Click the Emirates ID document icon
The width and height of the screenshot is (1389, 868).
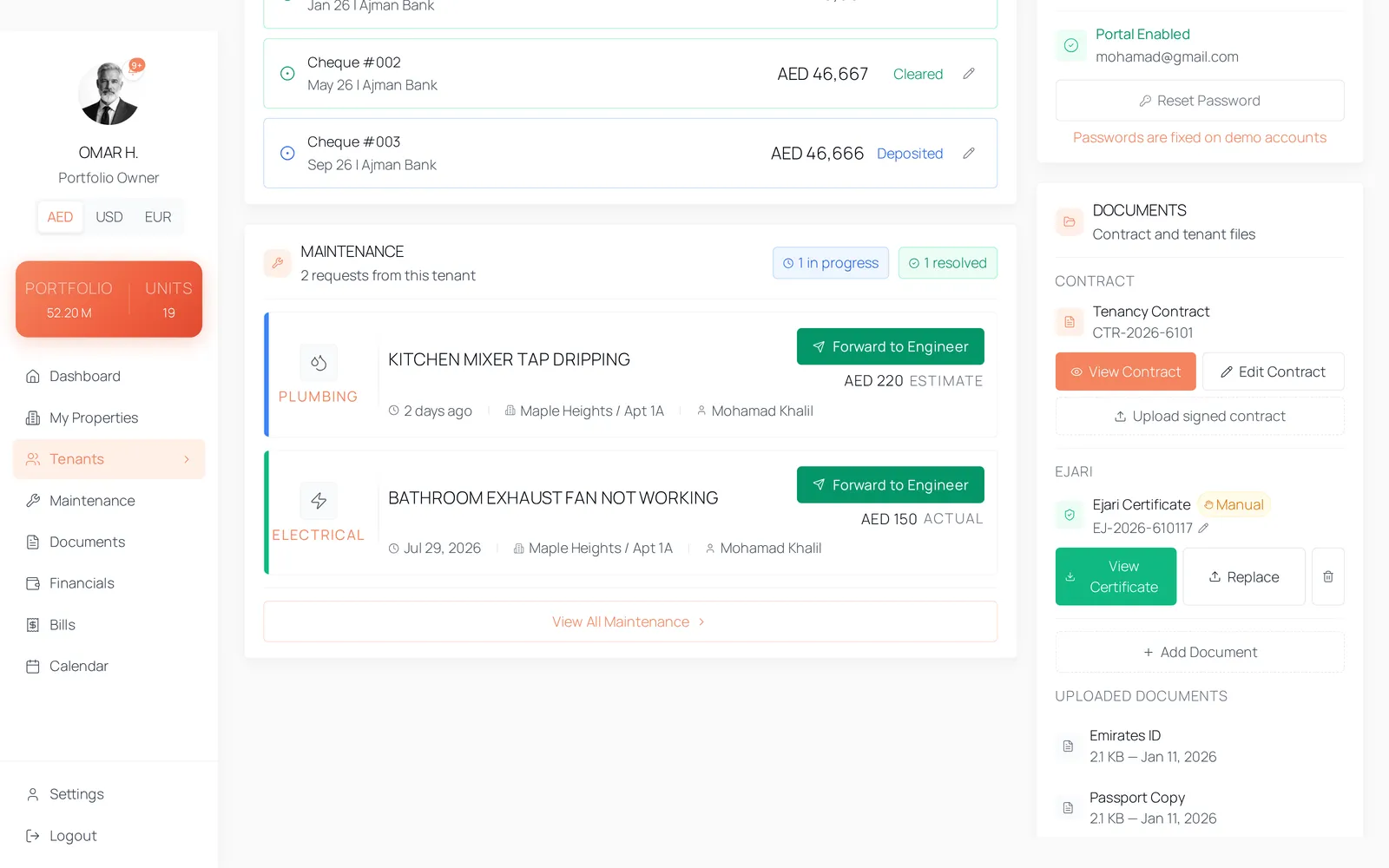point(1069,746)
